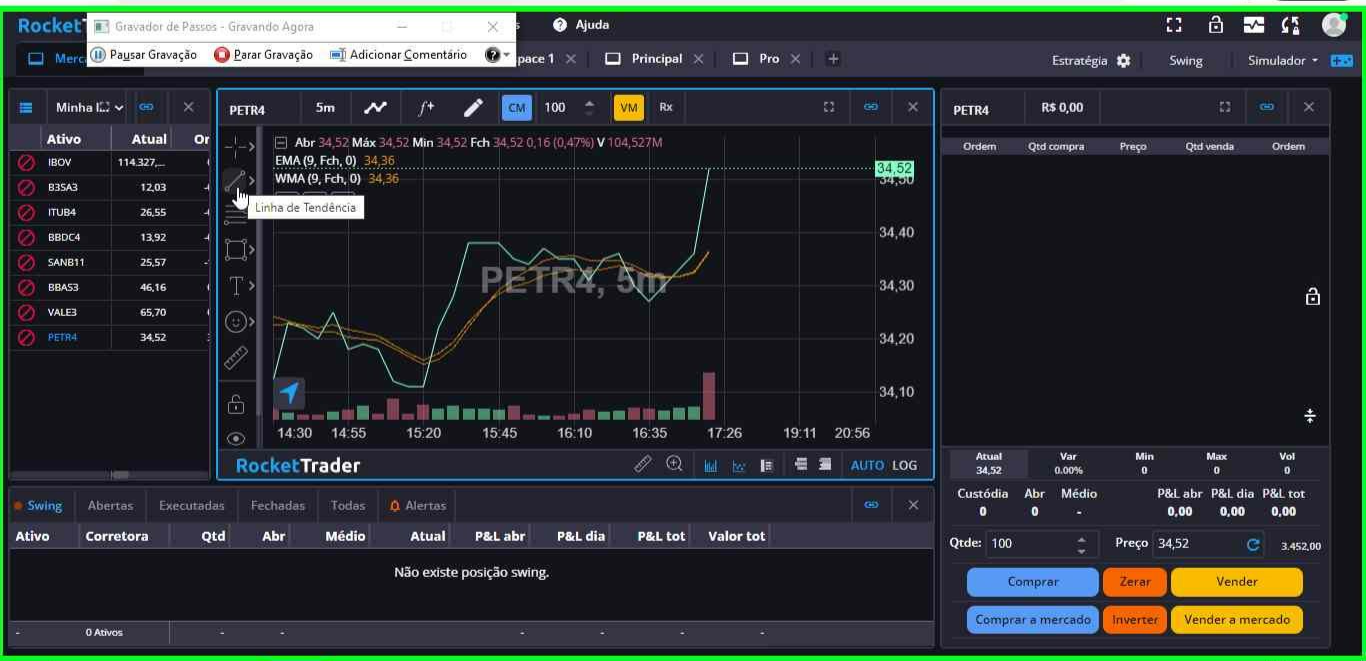Click the ruler icon in chart bottom bar

tap(643, 464)
